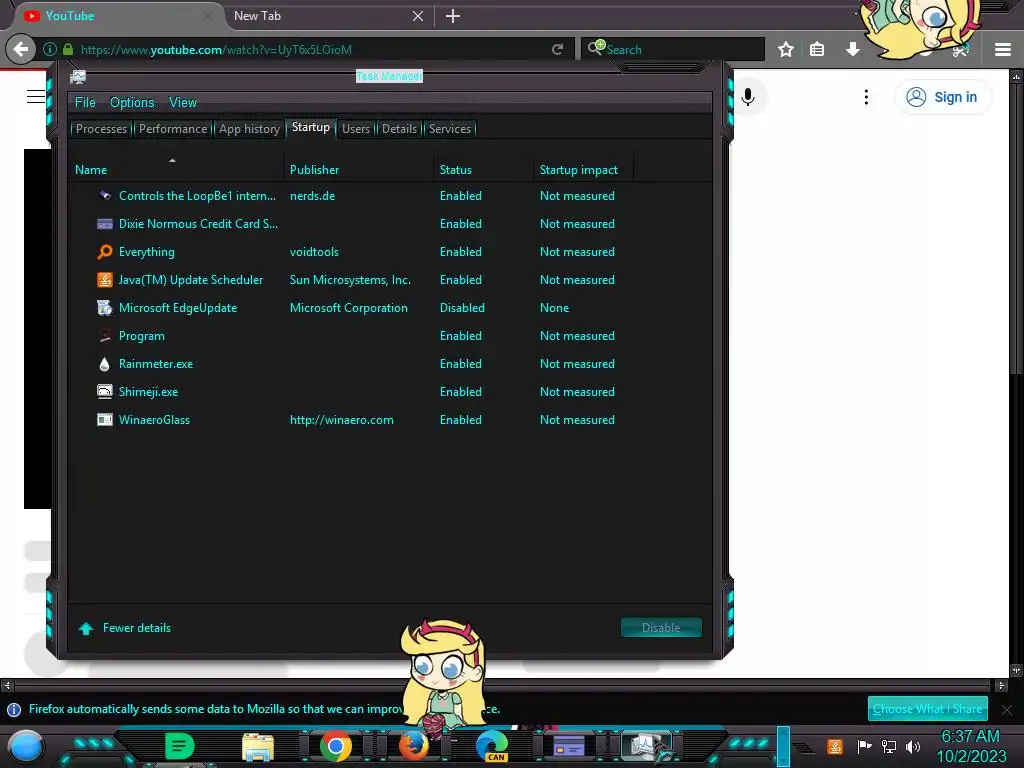Click the Task Manager taskbar icon
This screenshot has height=768, width=1024.
[647, 746]
